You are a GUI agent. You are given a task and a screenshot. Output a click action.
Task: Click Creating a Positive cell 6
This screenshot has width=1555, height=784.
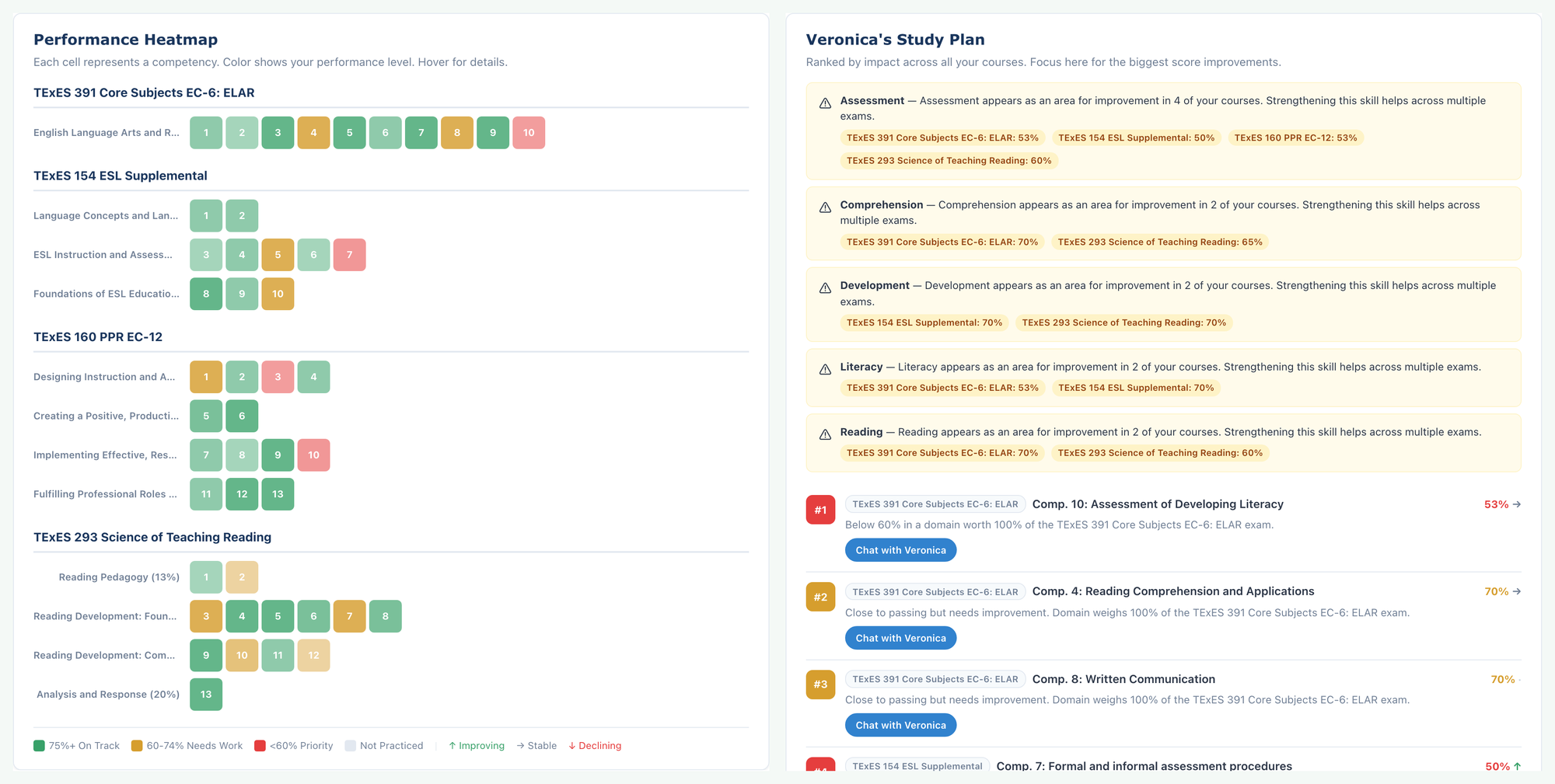pyautogui.click(x=242, y=416)
